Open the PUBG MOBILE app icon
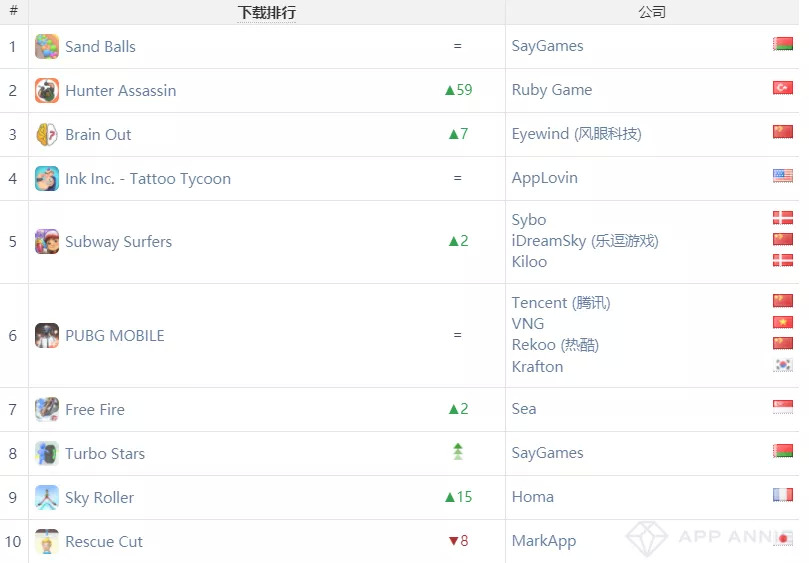 [47, 336]
